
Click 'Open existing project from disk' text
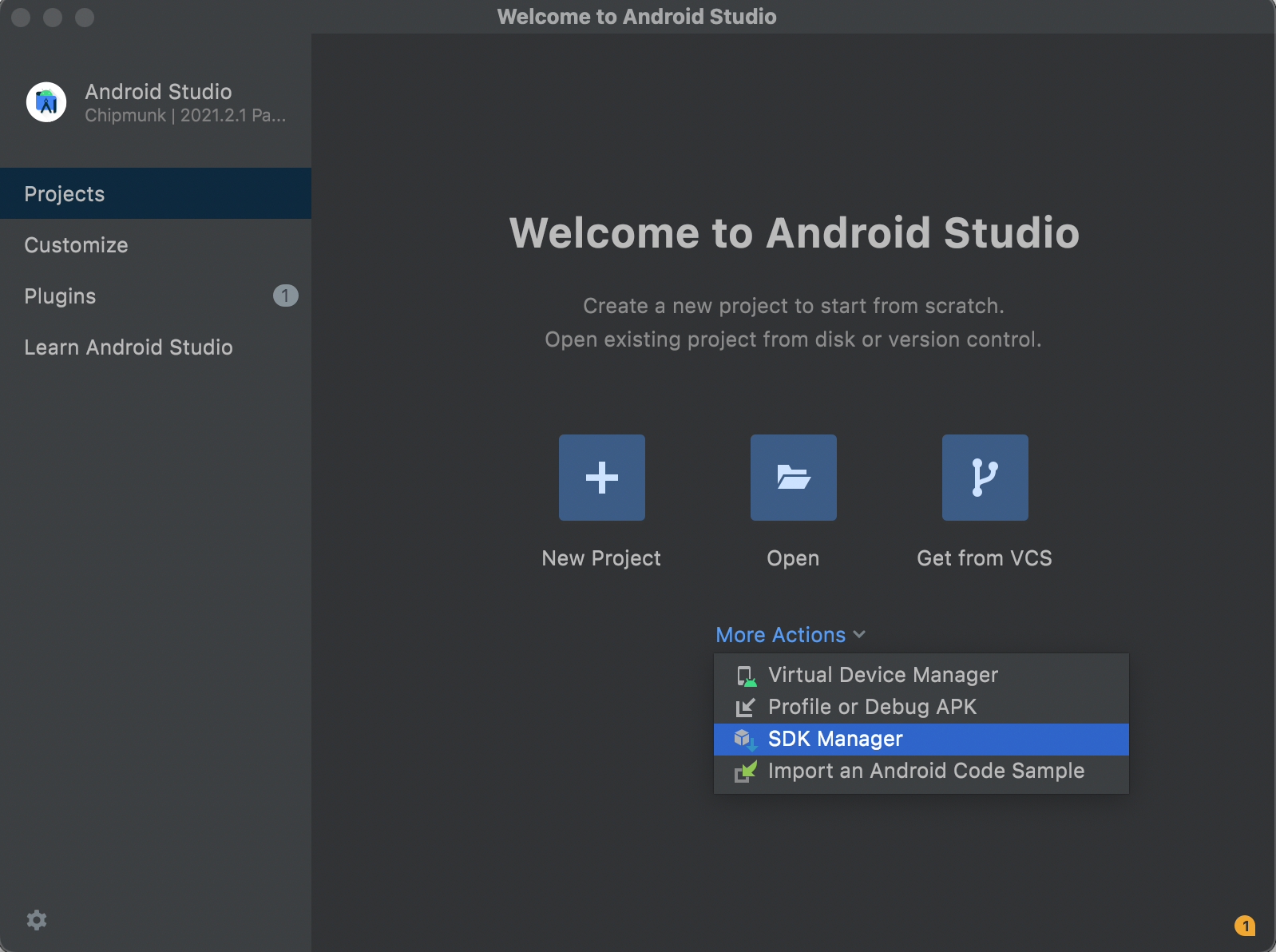click(x=793, y=339)
